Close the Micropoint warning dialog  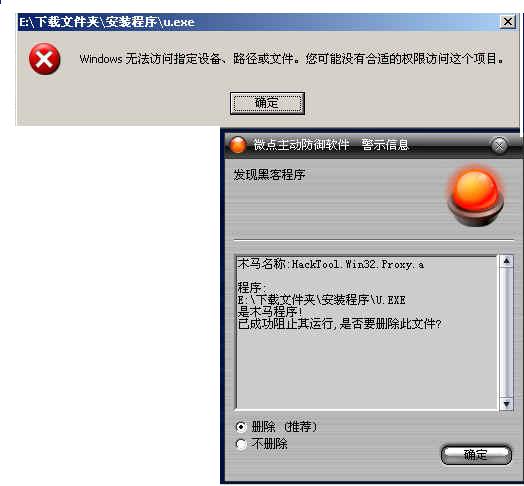499,146
